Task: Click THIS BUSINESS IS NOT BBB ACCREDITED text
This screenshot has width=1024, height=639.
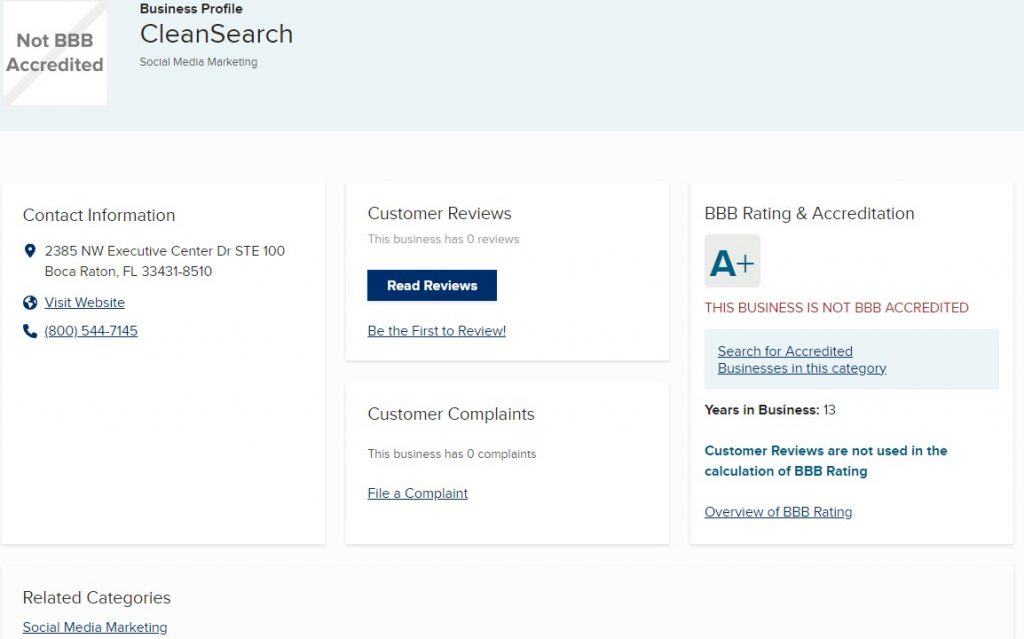Action: pos(837,308)
